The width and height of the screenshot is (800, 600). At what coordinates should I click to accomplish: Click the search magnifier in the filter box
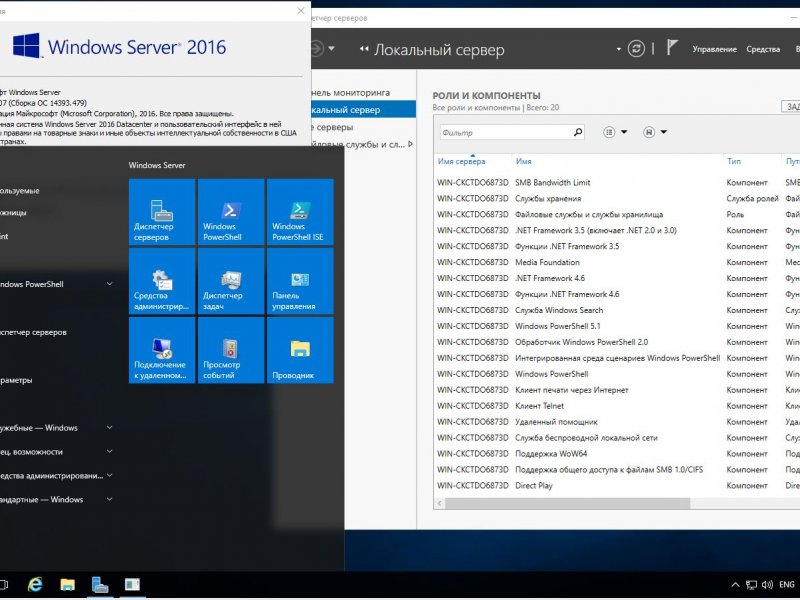[x=578, y=132]
